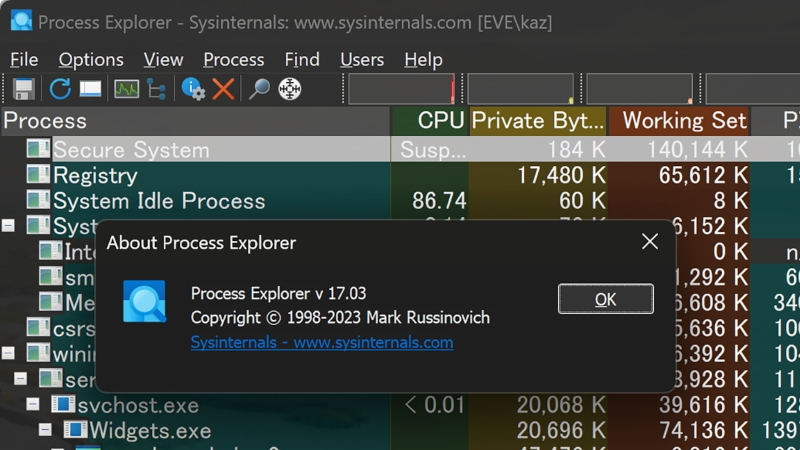Click the Process Explorer title bar app icon
This screenshot has height=450, width=800.
pyautogui.click(x=21, y=21)
